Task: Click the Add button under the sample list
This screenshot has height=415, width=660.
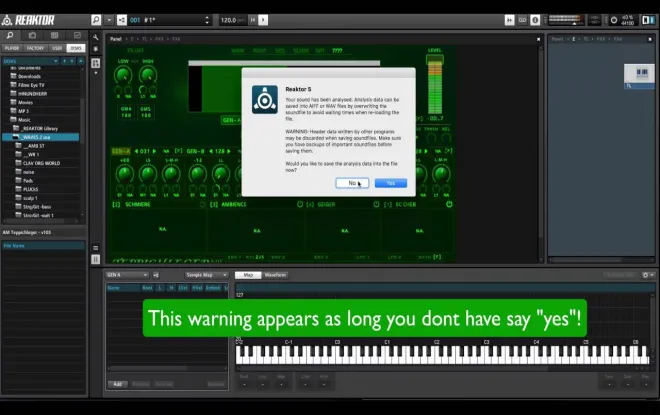Action: pos(117,384)
